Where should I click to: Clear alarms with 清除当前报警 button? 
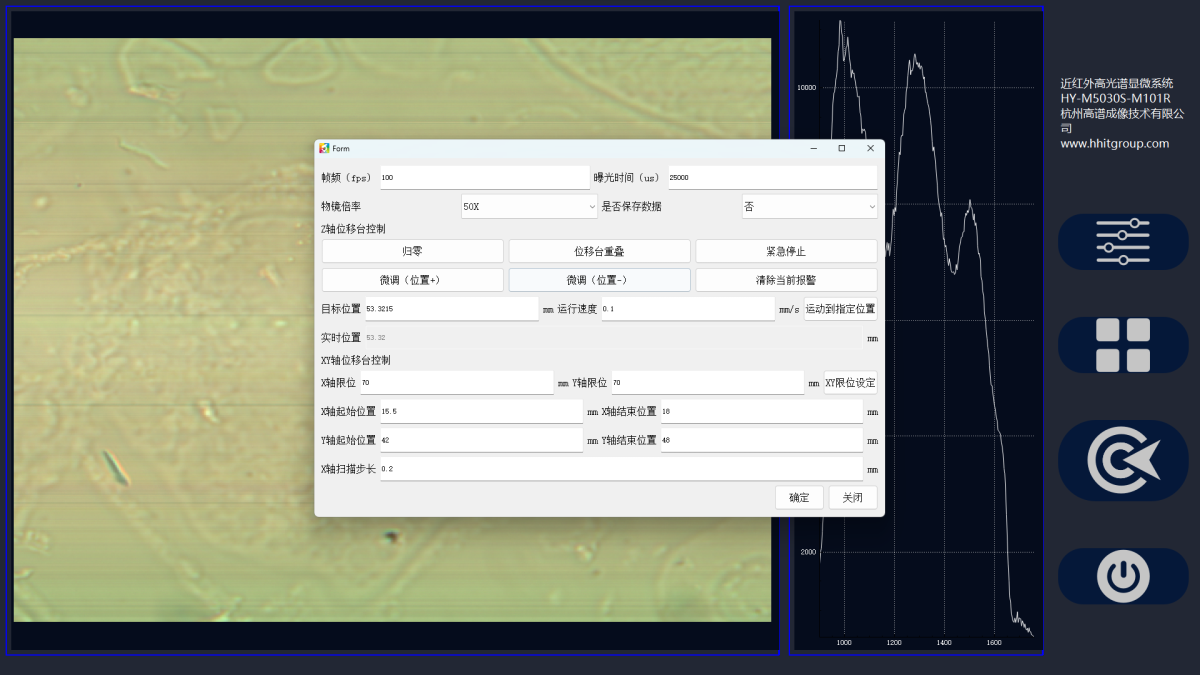click(x=784, y=279)
